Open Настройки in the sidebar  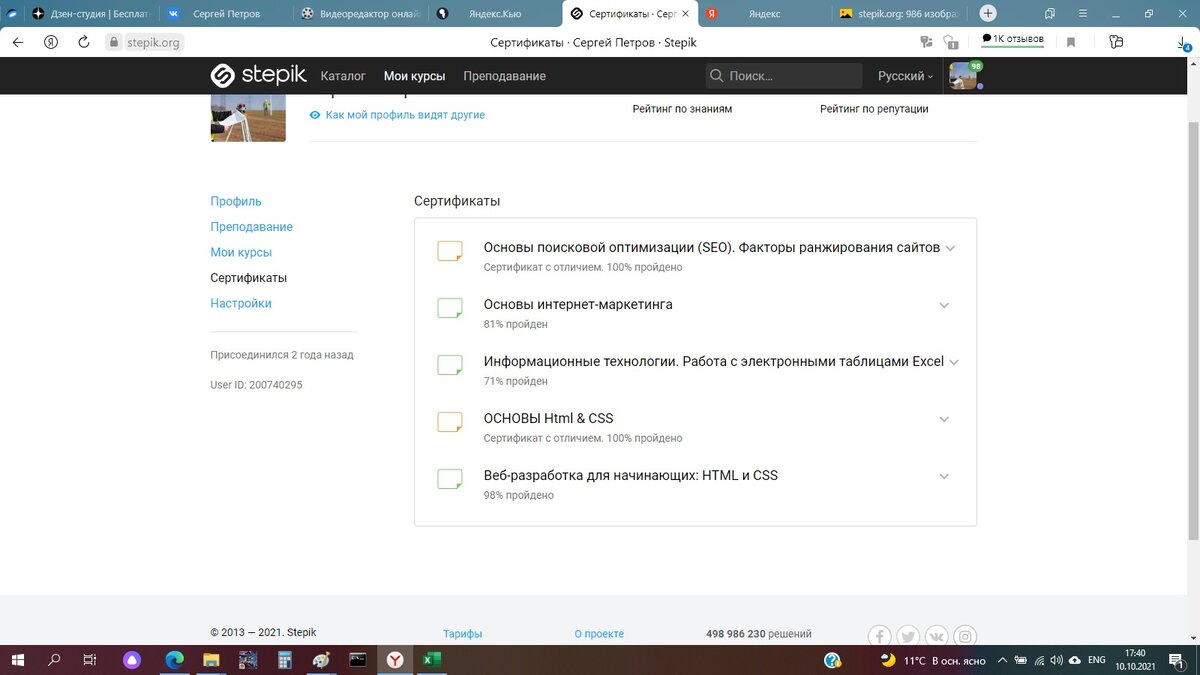[x=240, y=302]
